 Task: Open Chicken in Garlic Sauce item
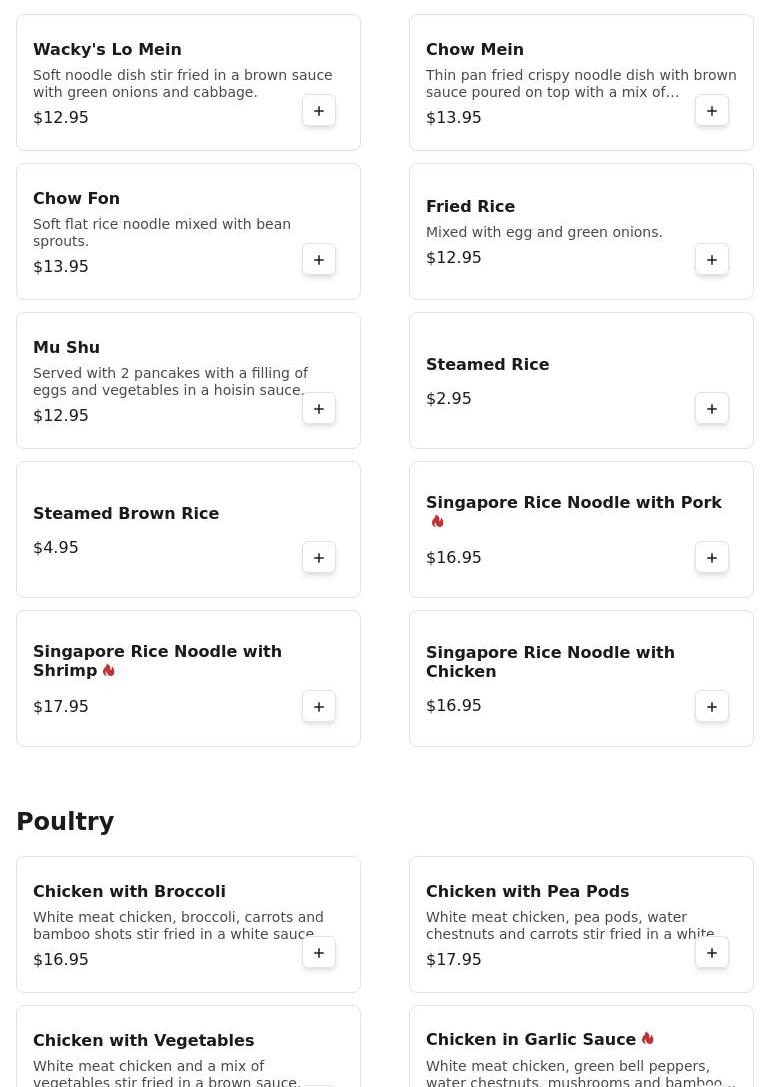[530, 1040]
